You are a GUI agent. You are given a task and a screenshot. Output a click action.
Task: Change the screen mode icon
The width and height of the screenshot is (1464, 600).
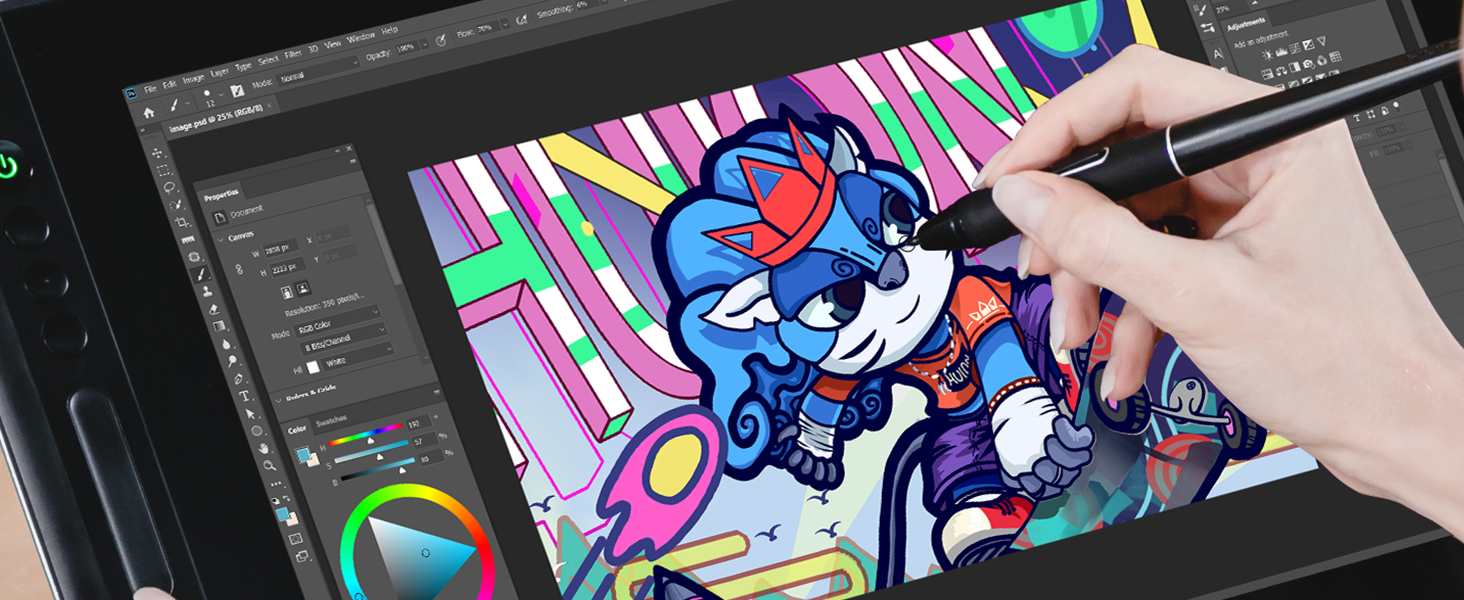(x=302, y=556)
